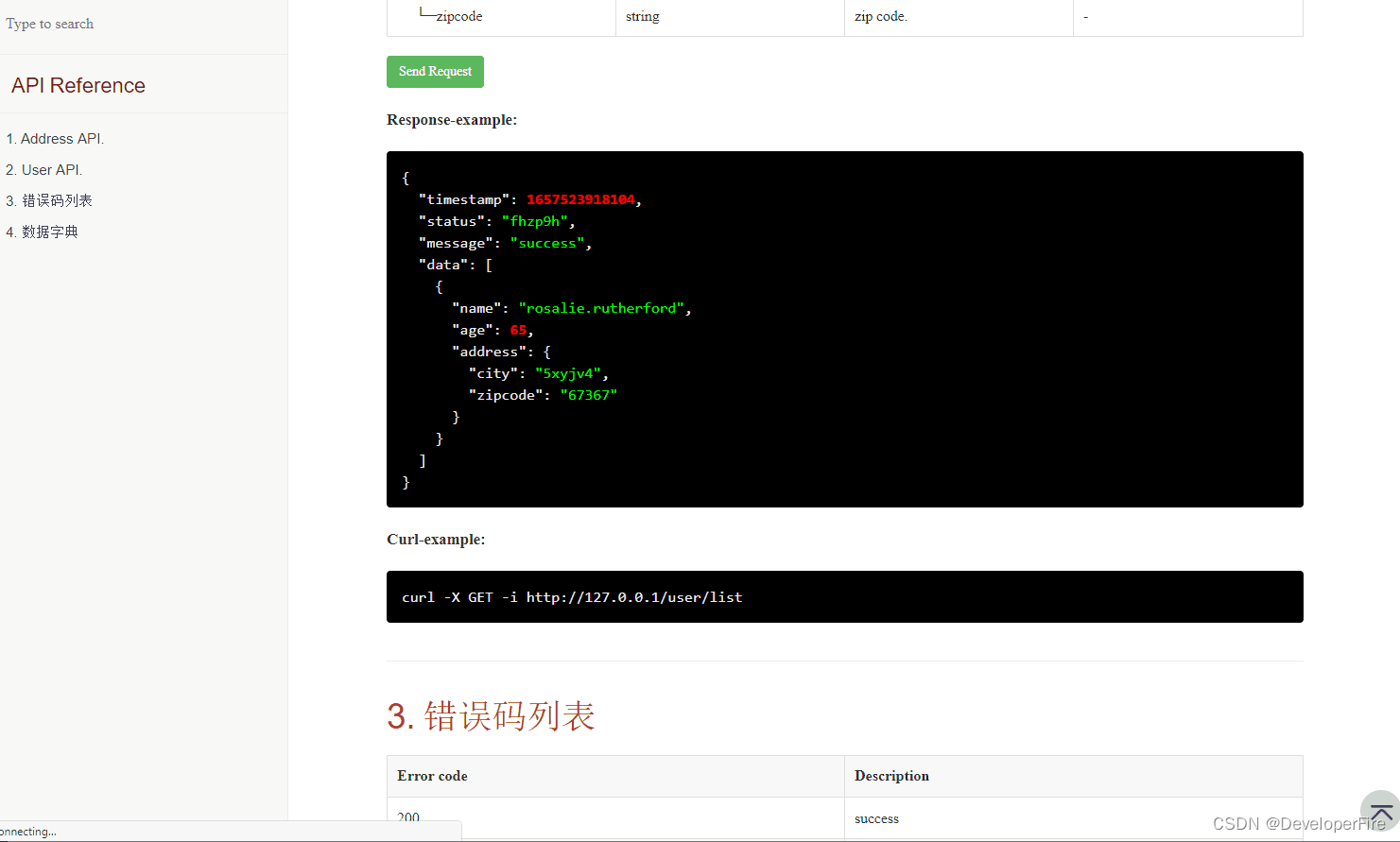This screenshot has width=1400, height=842.
Task: Click the "data" key in response JSON
Action: click(443, 265)
